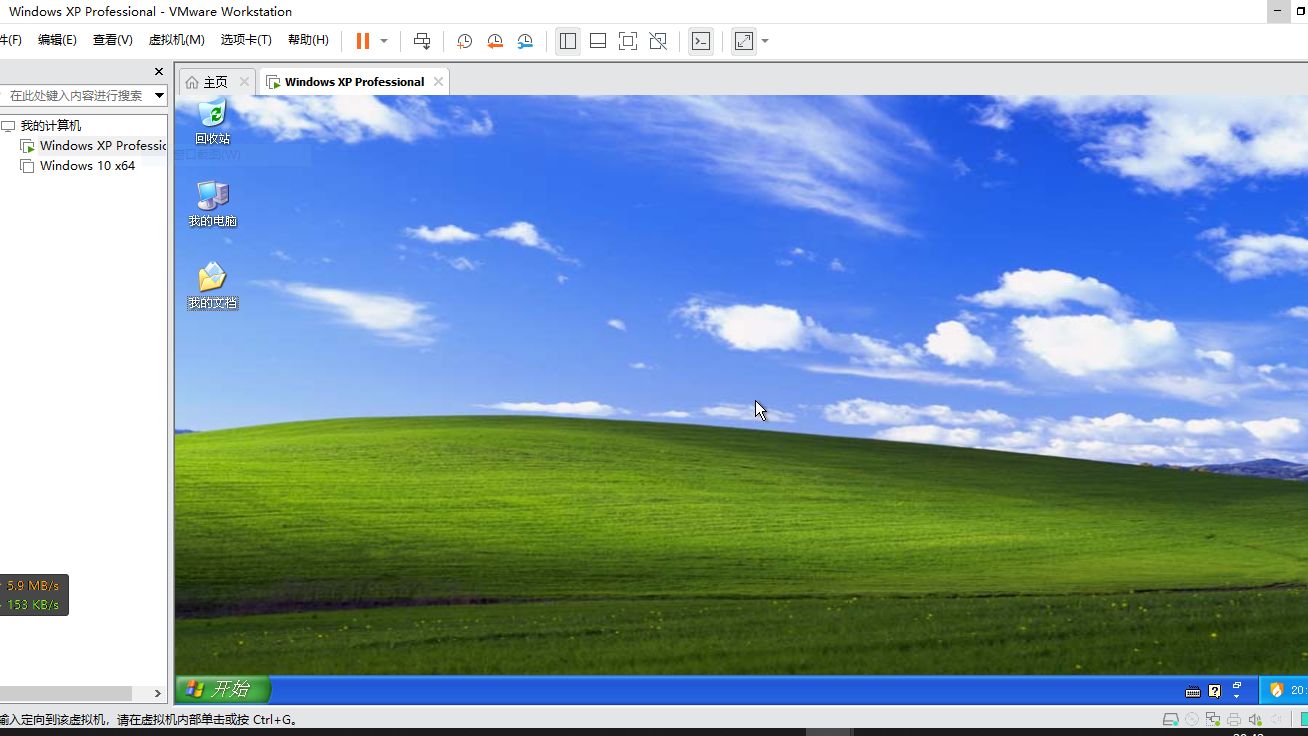Viewport: 1308px width, 736px height.
Task: Click the hard disk device status icon
Action: pos(1171,719)
